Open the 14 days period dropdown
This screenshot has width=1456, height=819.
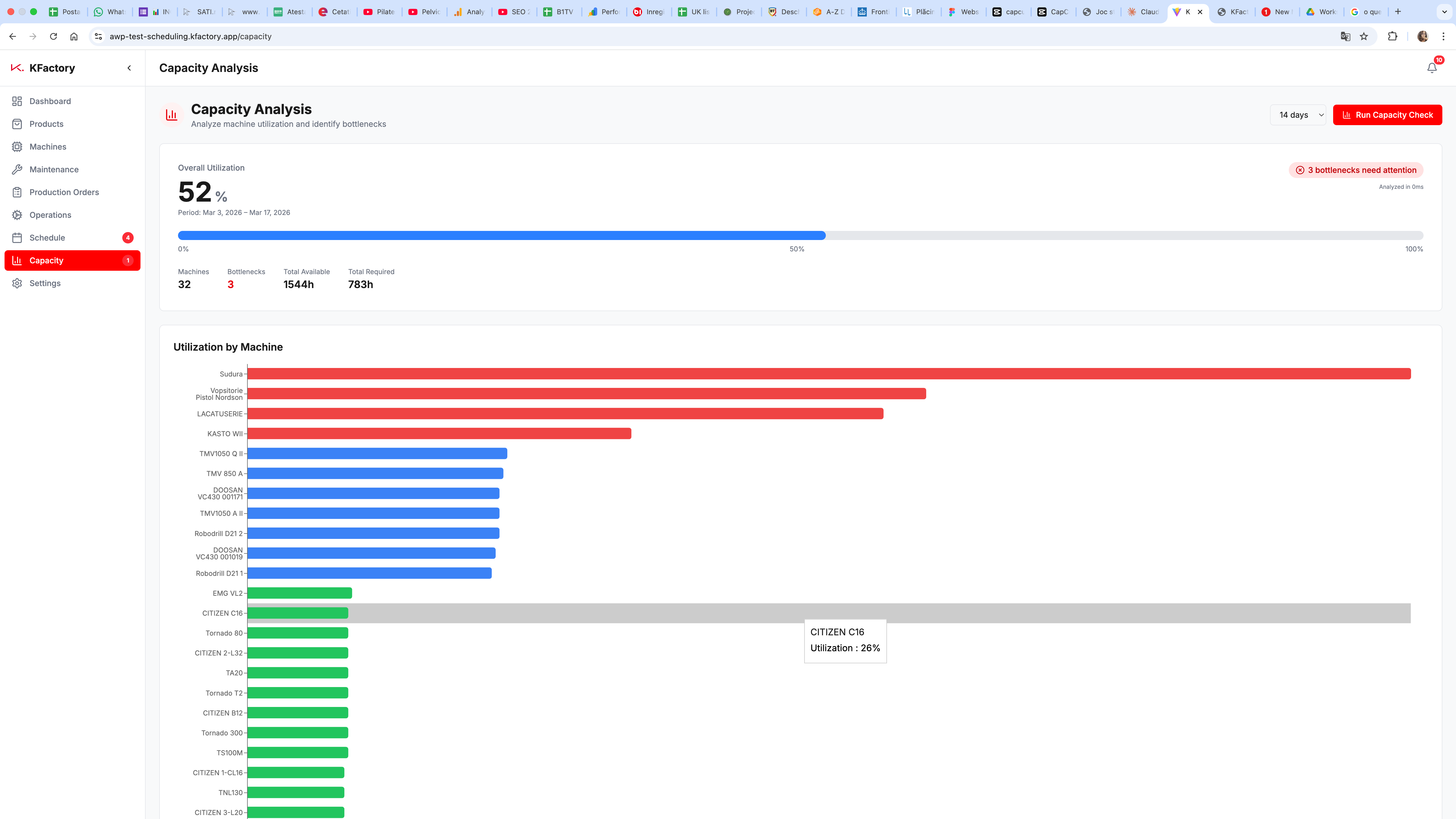1298,115
